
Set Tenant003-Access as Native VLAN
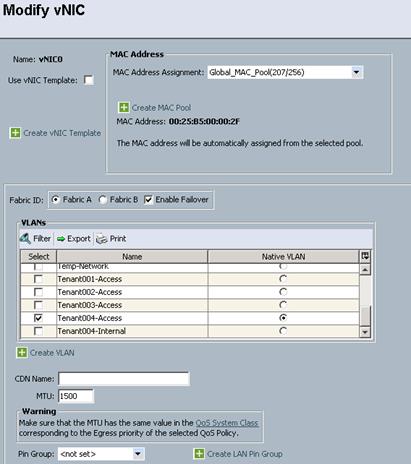283,305
